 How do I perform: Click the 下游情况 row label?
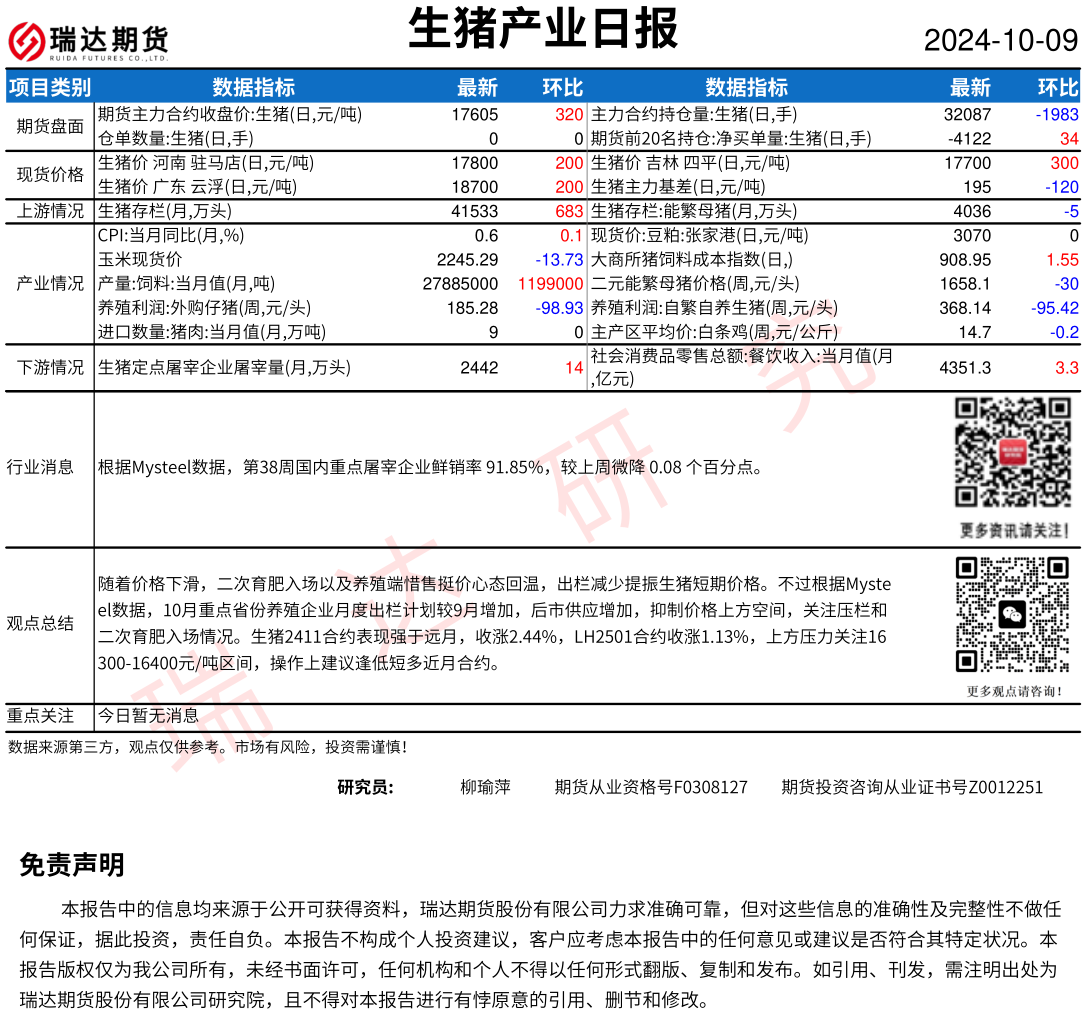pyautogui.click(x=50, y=367)
